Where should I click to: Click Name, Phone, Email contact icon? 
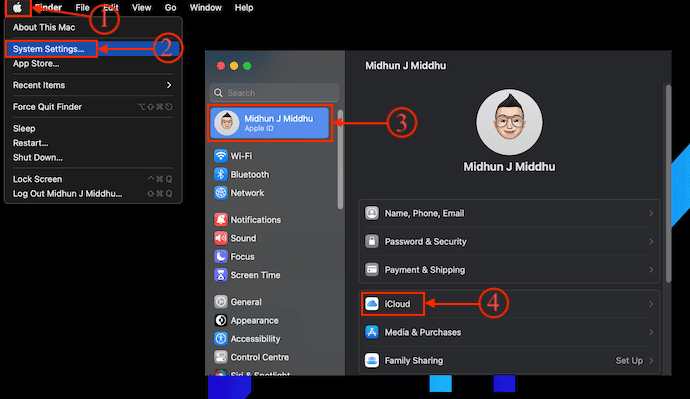pos(372,213)
